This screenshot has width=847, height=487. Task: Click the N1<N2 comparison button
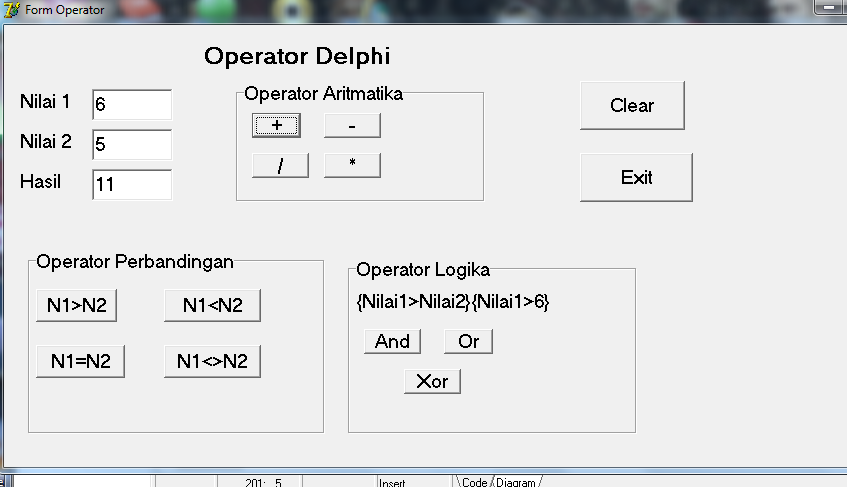click(212, 306)
